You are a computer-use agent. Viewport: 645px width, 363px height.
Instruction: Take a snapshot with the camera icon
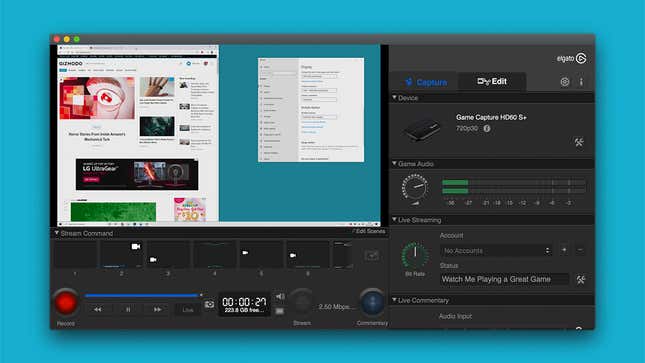click(x=209, y=304)
